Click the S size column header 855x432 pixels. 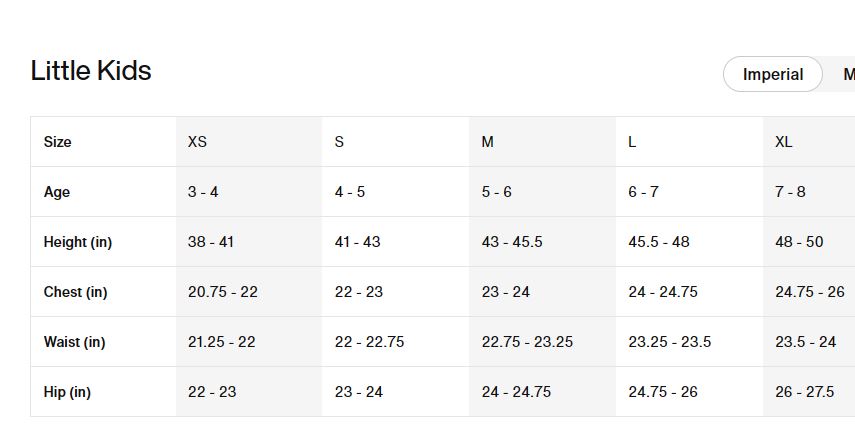click(x=339, y=142)
